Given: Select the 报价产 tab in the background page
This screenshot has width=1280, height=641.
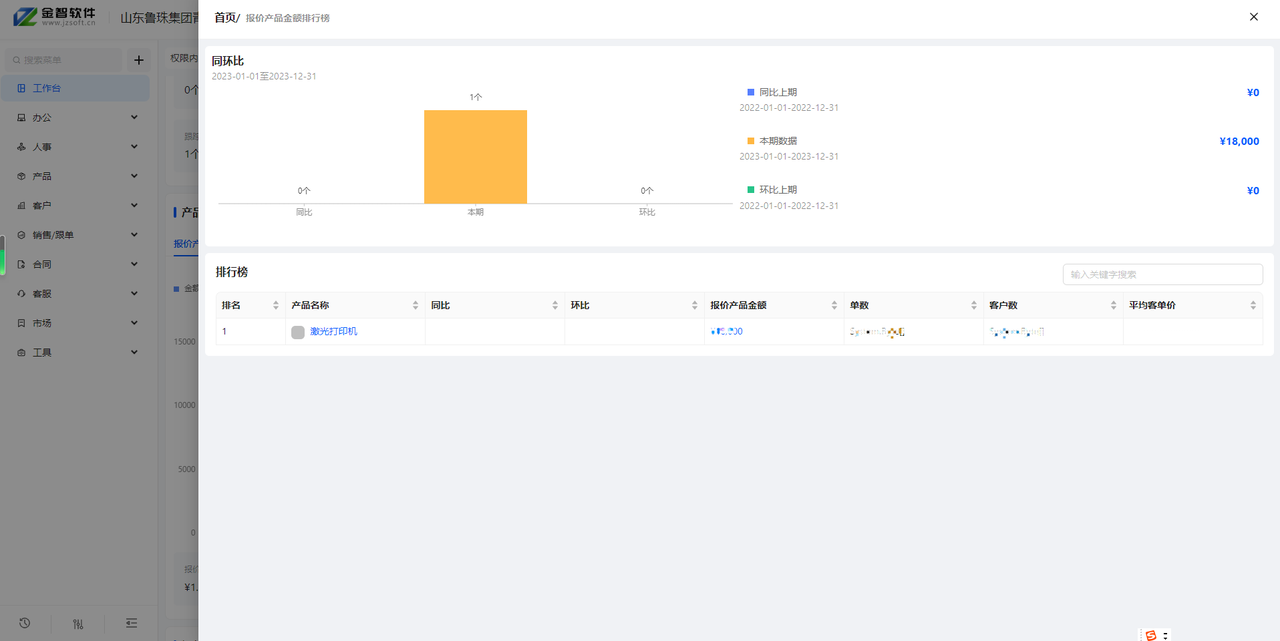Looking at the screenshot, I should point(185,243).
